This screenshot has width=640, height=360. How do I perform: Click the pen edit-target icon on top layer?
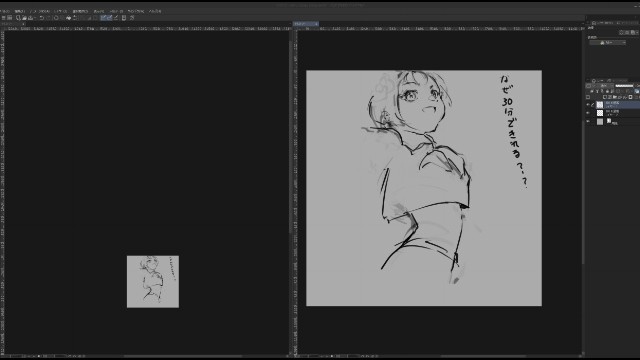593,105
